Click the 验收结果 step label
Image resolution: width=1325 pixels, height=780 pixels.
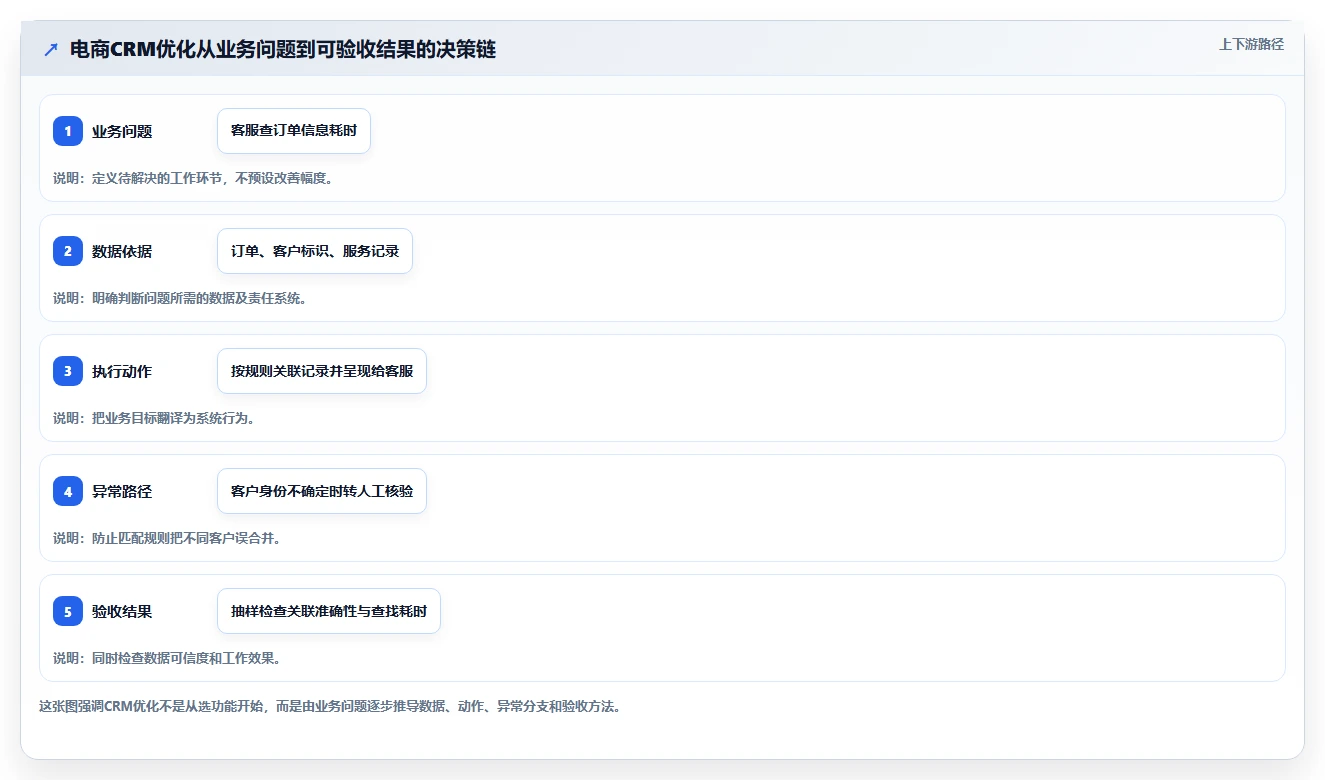122,611
